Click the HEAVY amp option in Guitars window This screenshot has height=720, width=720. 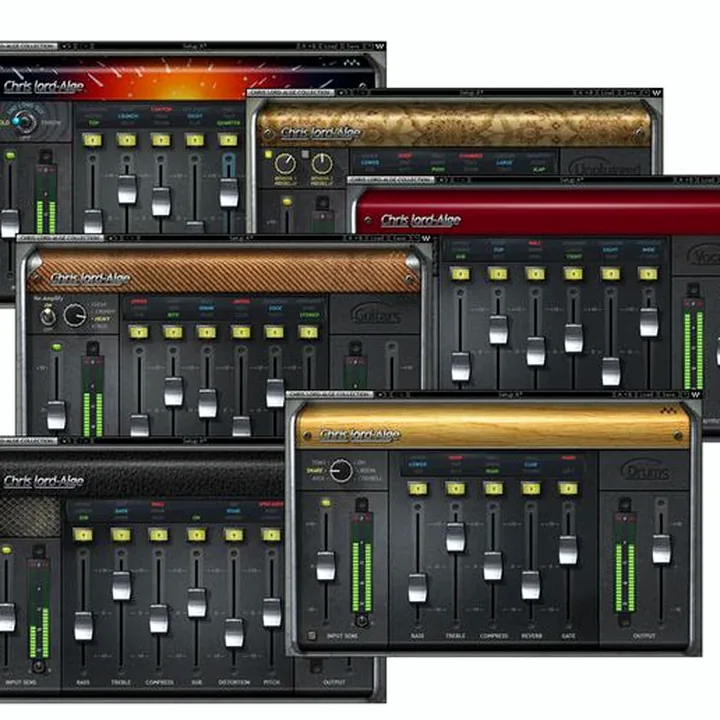102,319
